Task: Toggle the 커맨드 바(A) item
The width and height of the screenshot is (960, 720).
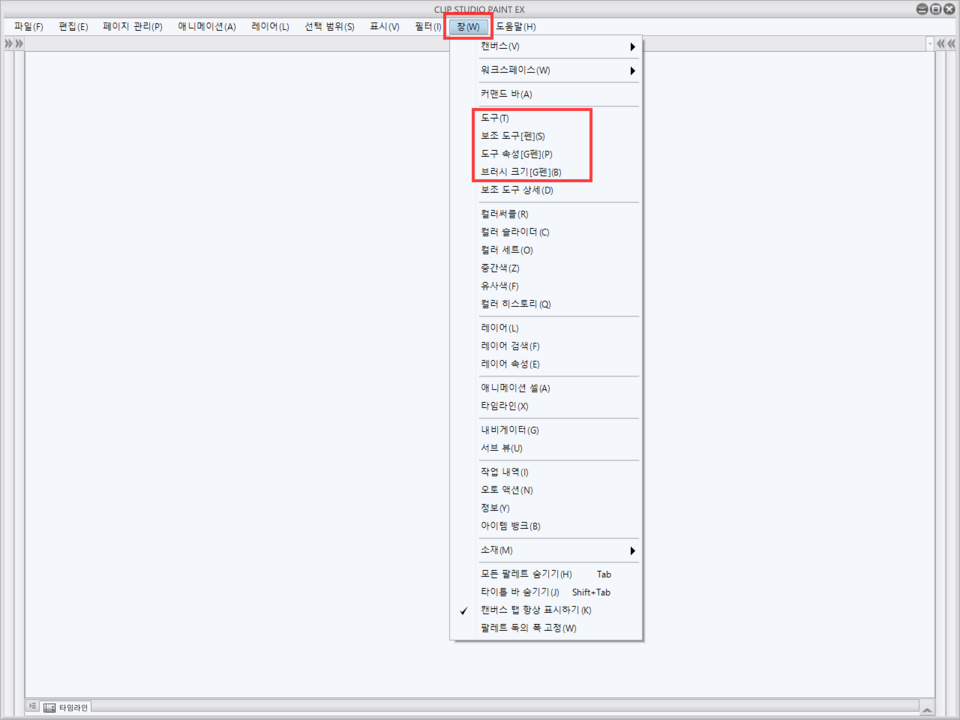Action: (x=558, y=94)
